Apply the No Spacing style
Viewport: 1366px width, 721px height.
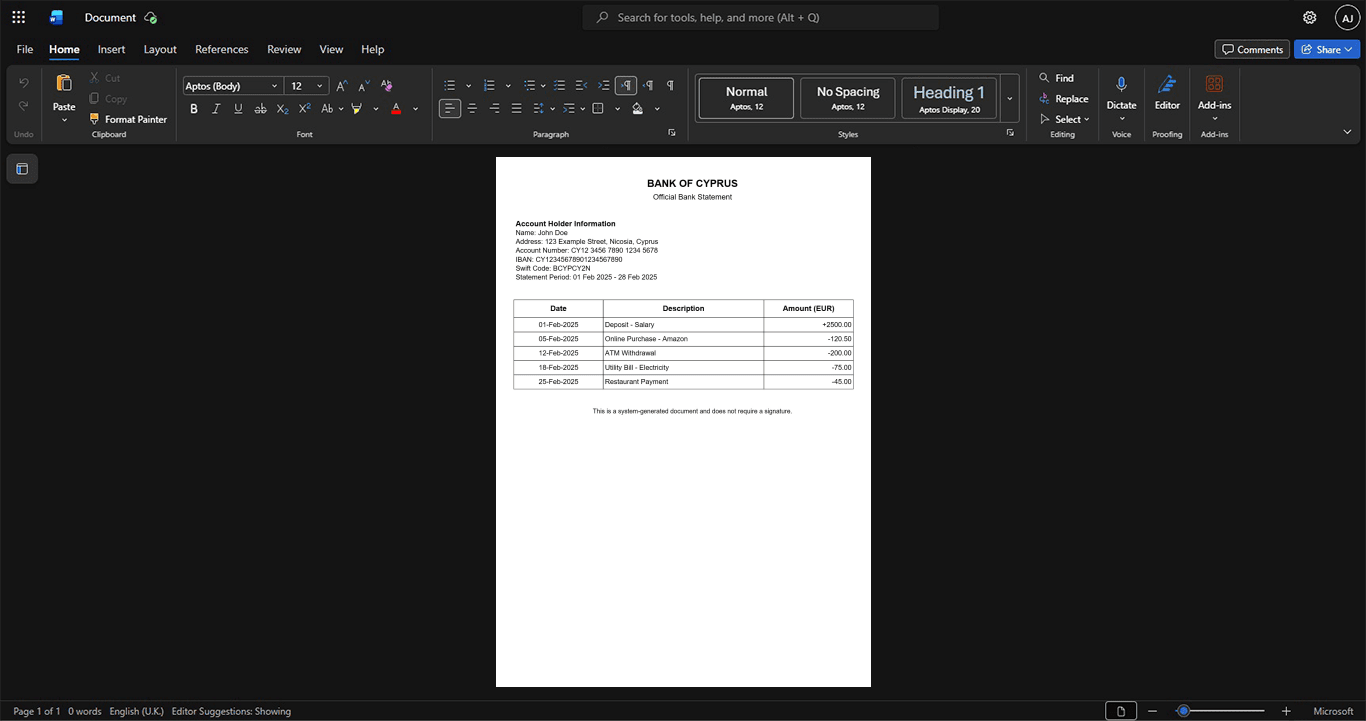coord(848,98)
